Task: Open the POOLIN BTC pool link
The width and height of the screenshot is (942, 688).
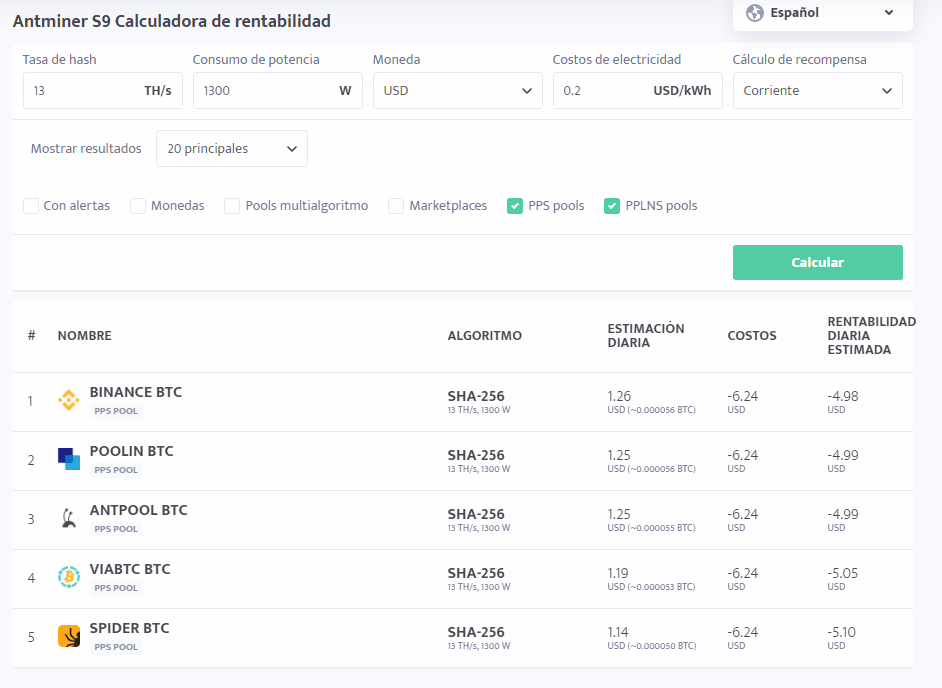Action: click(x=132, y=451)
